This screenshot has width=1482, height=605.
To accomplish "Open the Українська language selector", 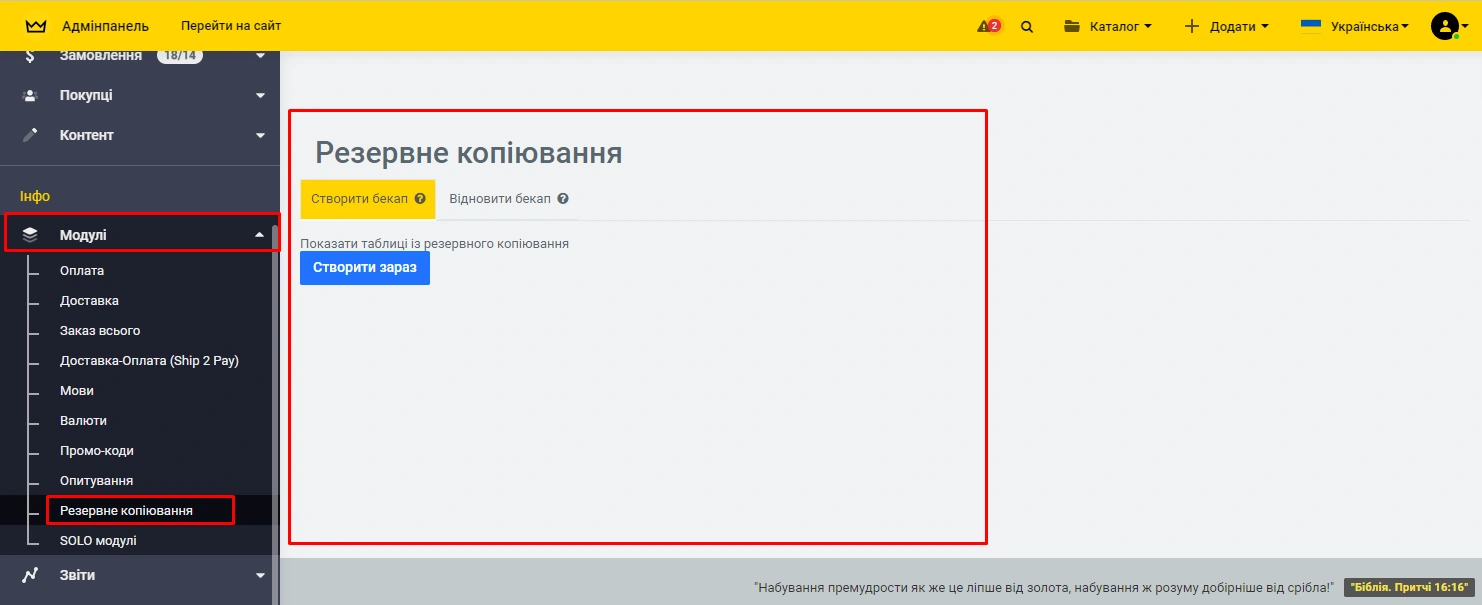I will [1355, 26].
